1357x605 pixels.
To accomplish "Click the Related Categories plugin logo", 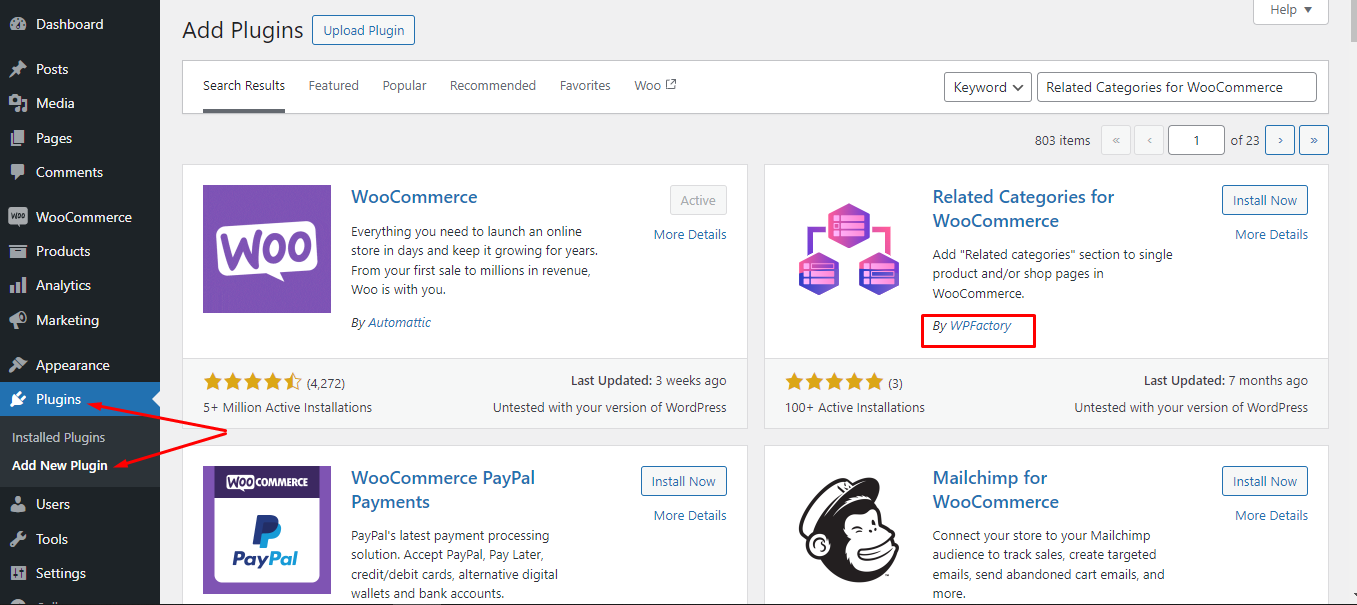I will click(x=849, y=249).
